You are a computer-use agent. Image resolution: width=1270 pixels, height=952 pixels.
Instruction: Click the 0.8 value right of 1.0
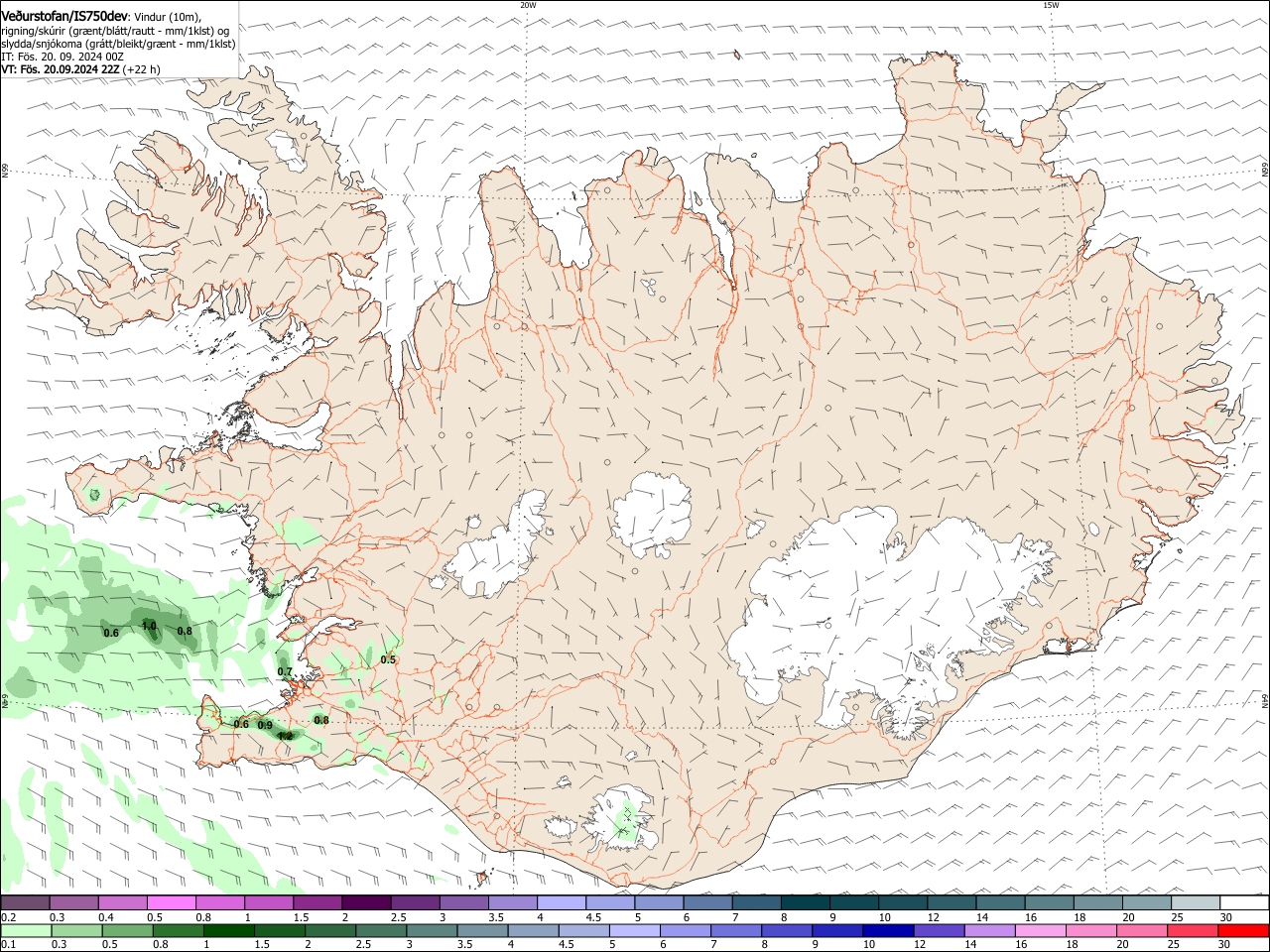[185, 631]
